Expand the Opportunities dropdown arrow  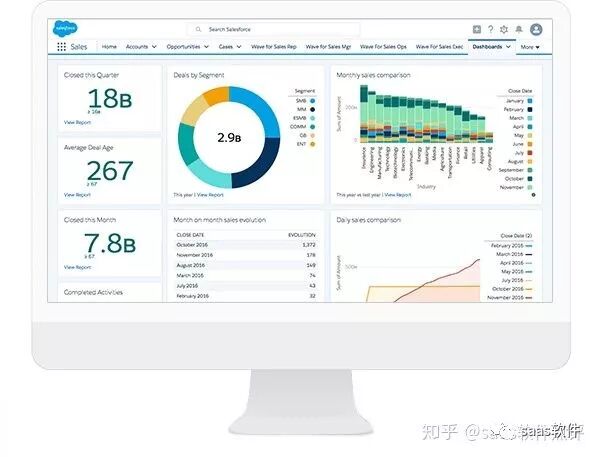(206, 47)
